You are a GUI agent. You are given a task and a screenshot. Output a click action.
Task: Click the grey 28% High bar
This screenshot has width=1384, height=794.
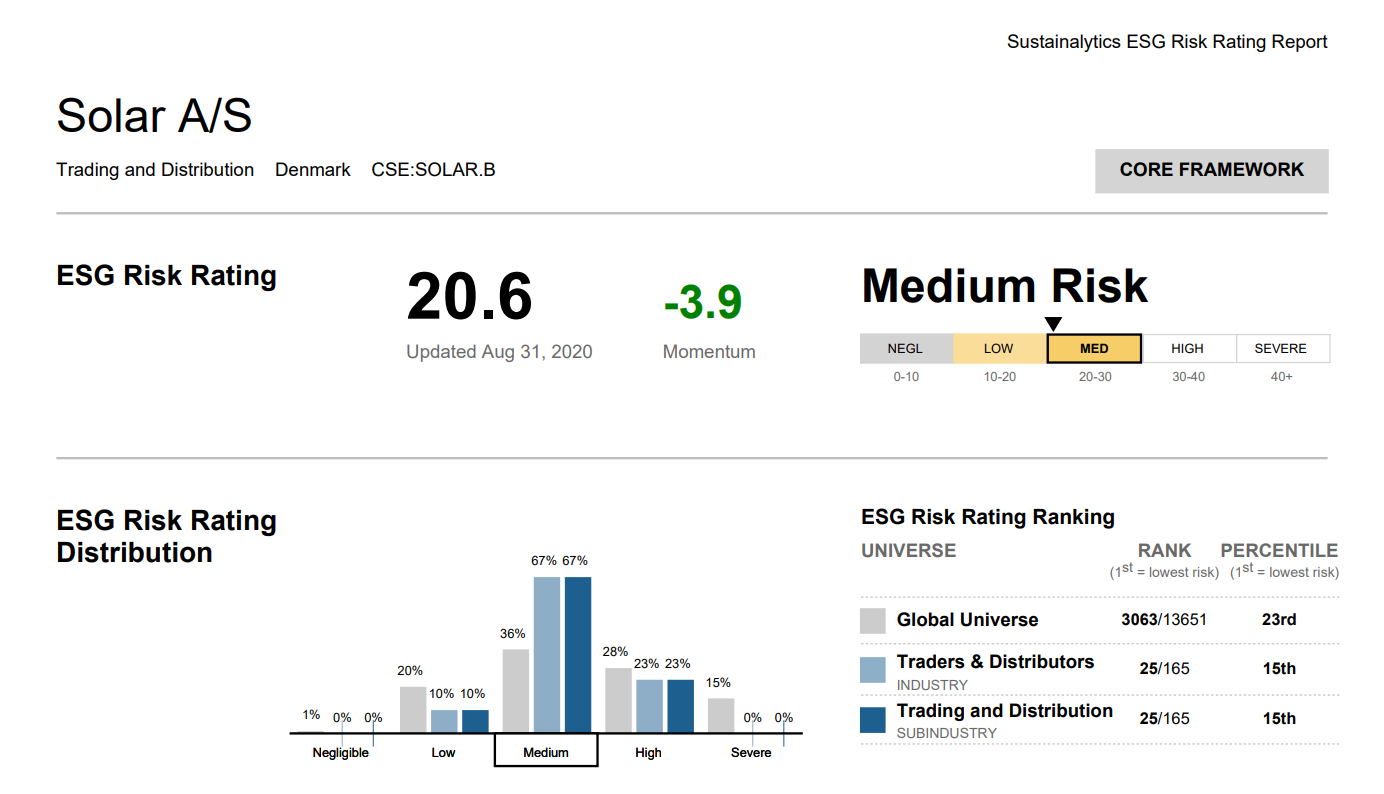(618, 700)
